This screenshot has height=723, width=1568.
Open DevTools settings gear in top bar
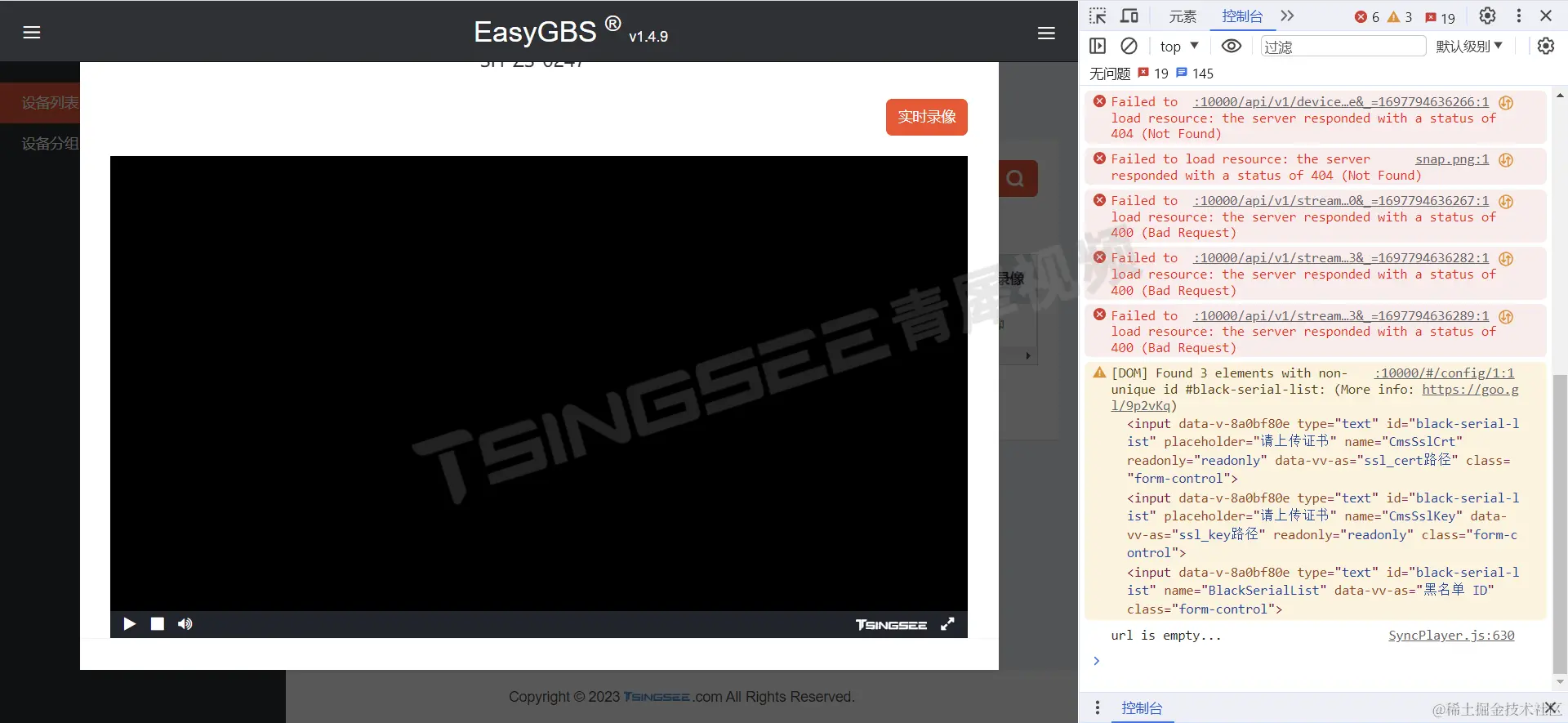(1488, 16)
